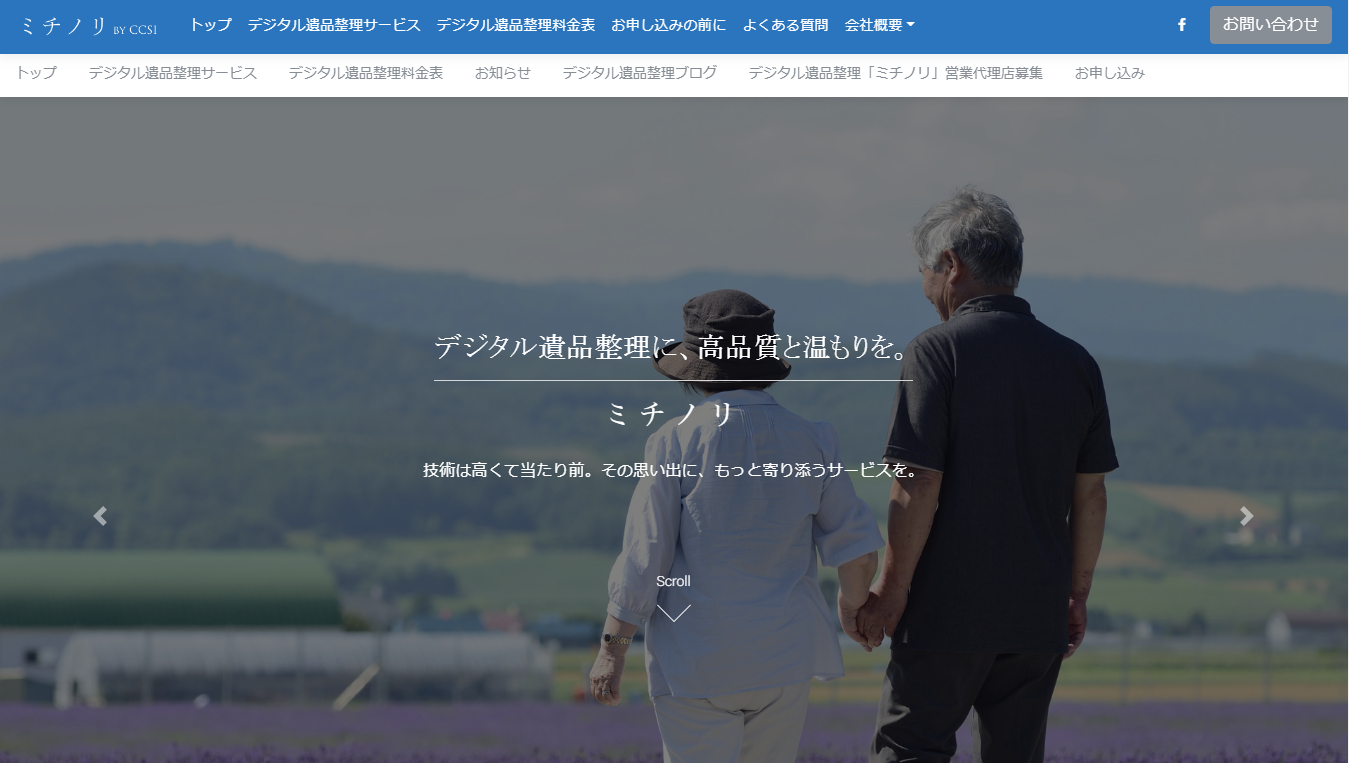1349x763 pixels.
Task: Go to the previous carousel slide
Action: pos(100,516)
